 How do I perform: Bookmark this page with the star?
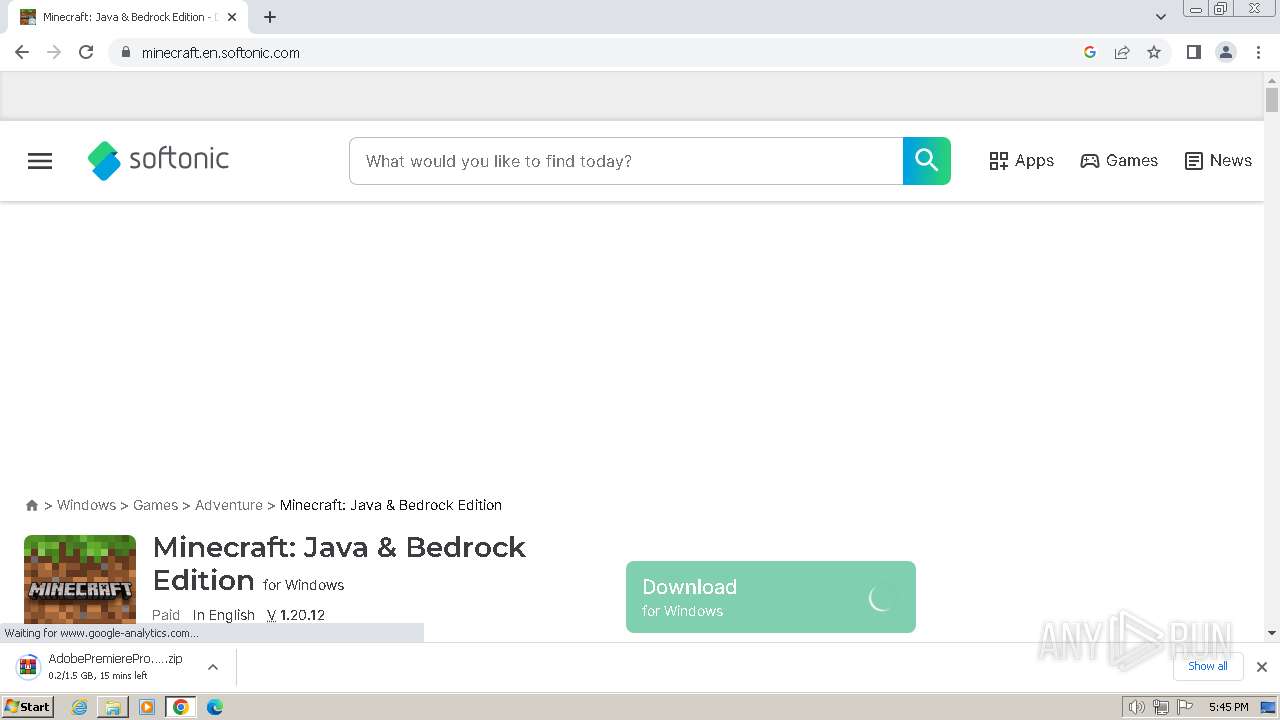click(x=1154, y=52)
